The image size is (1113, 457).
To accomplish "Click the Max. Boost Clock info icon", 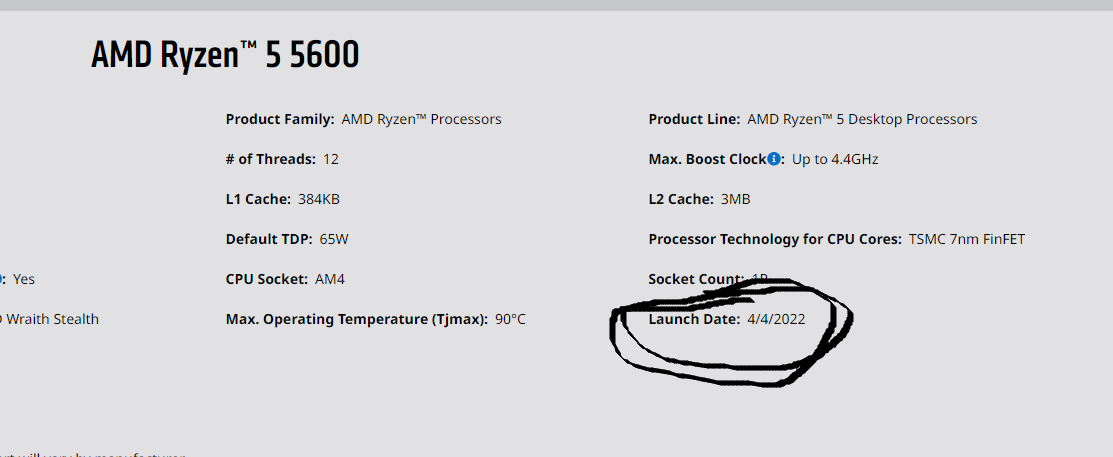I will (x=774, y=159).
